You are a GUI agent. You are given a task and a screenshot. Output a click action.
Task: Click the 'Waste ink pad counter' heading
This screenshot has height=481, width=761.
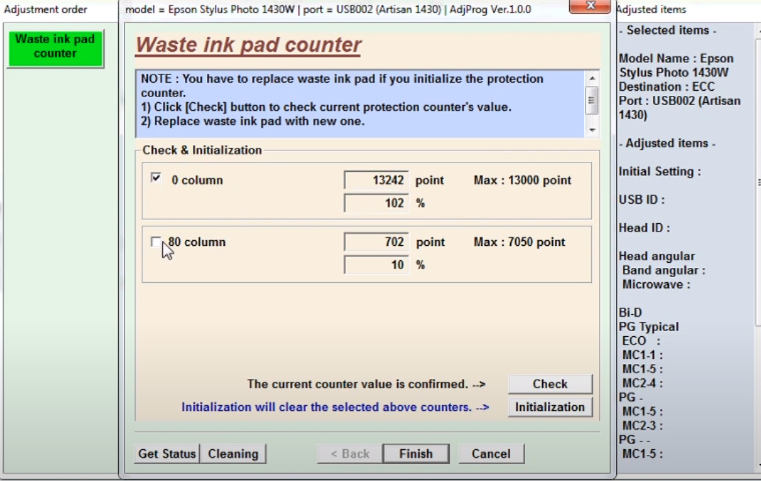click(248, 45)
